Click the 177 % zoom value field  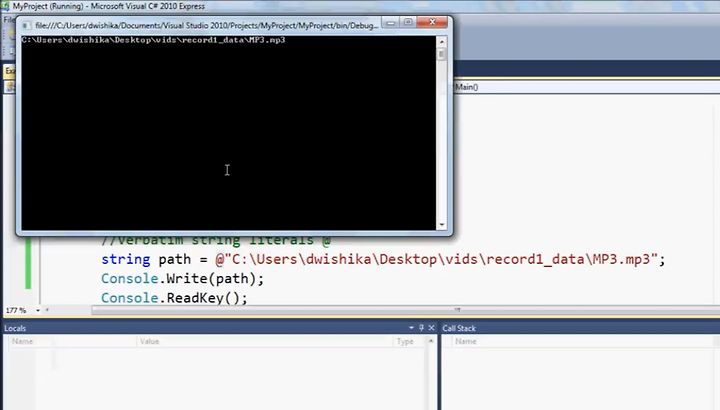17,310
